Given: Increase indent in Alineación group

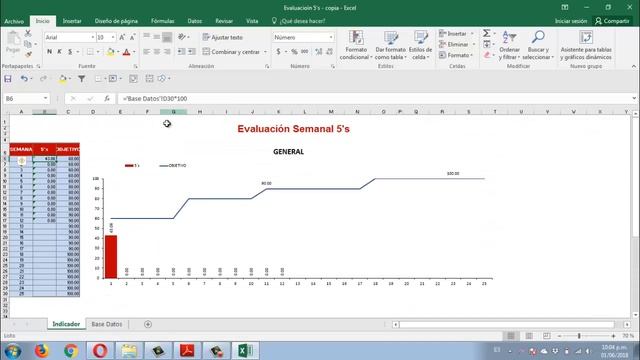Looking at the screenshot, I should 192,51.
